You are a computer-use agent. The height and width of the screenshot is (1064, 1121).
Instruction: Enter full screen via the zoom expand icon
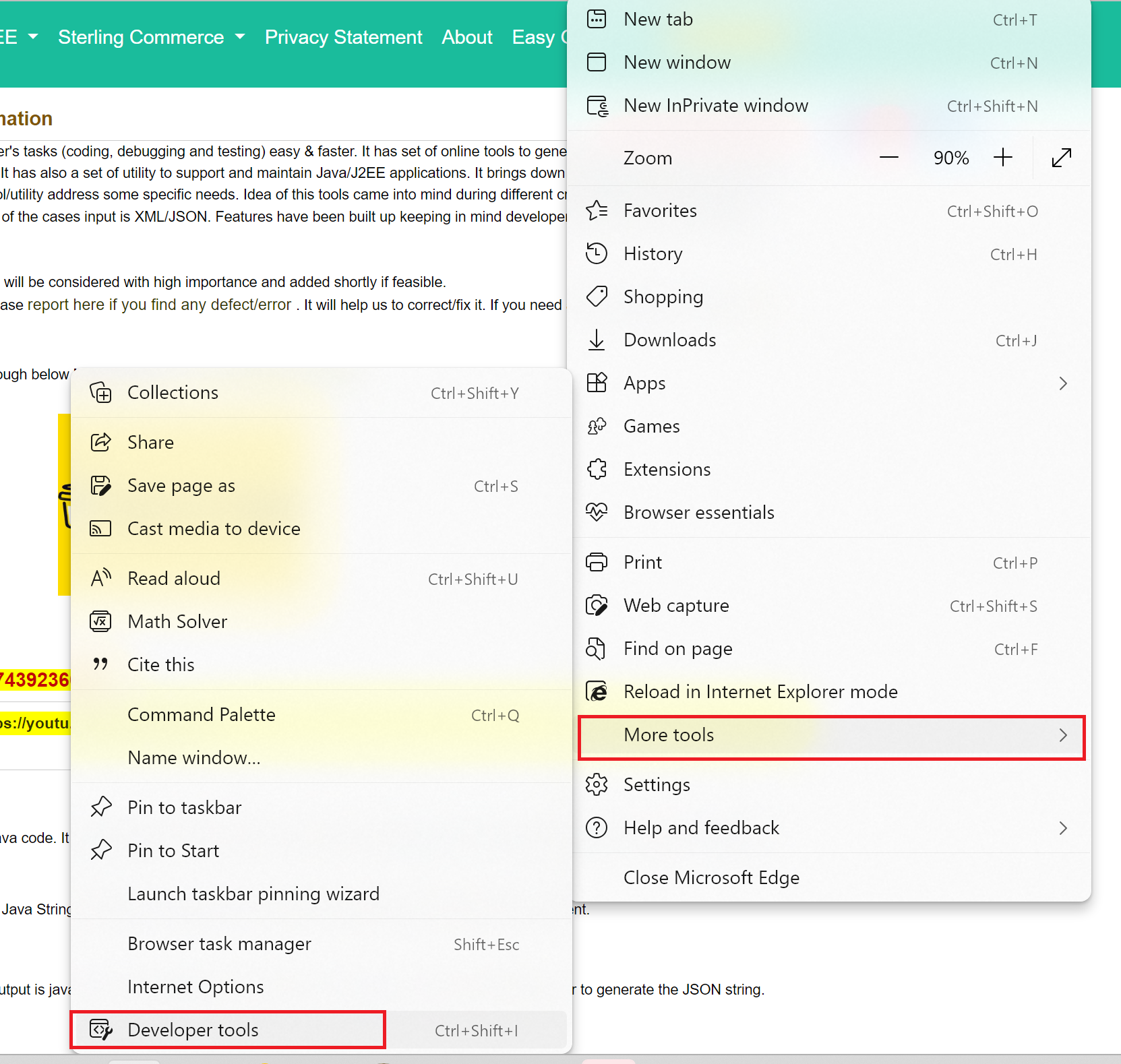coord(1062,158)
